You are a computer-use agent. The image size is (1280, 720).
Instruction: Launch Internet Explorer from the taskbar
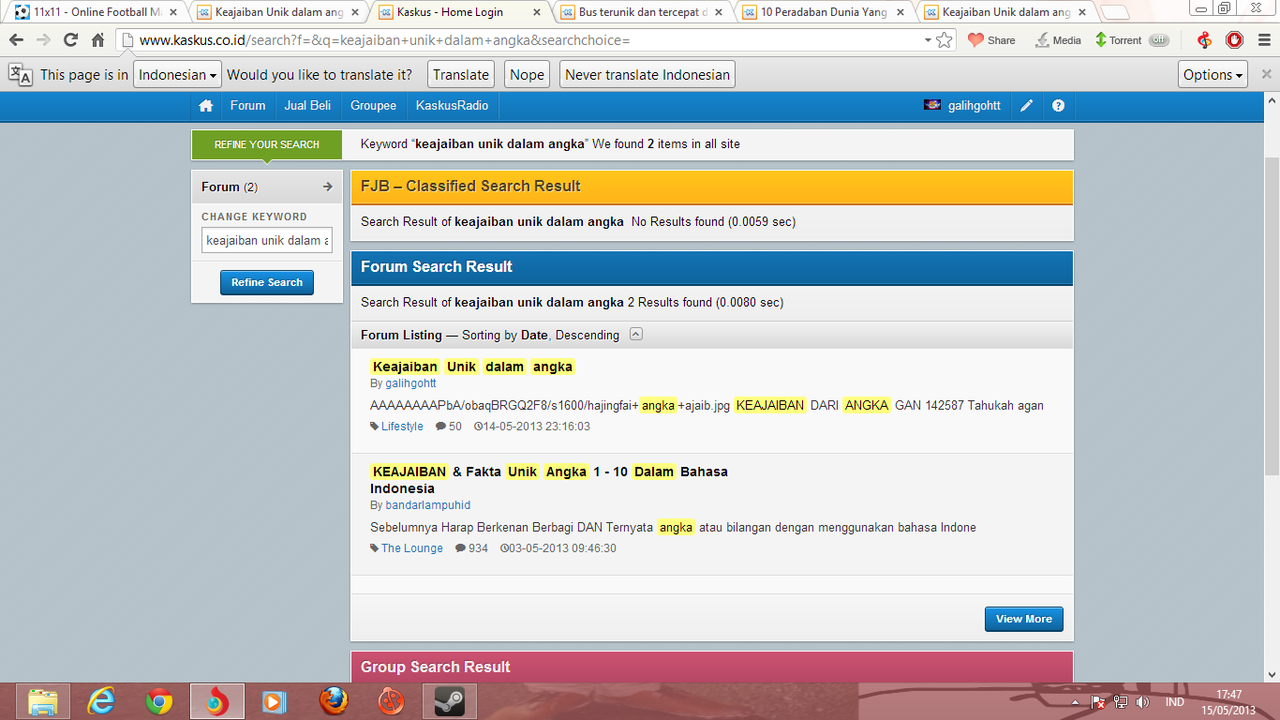[101, 702]
